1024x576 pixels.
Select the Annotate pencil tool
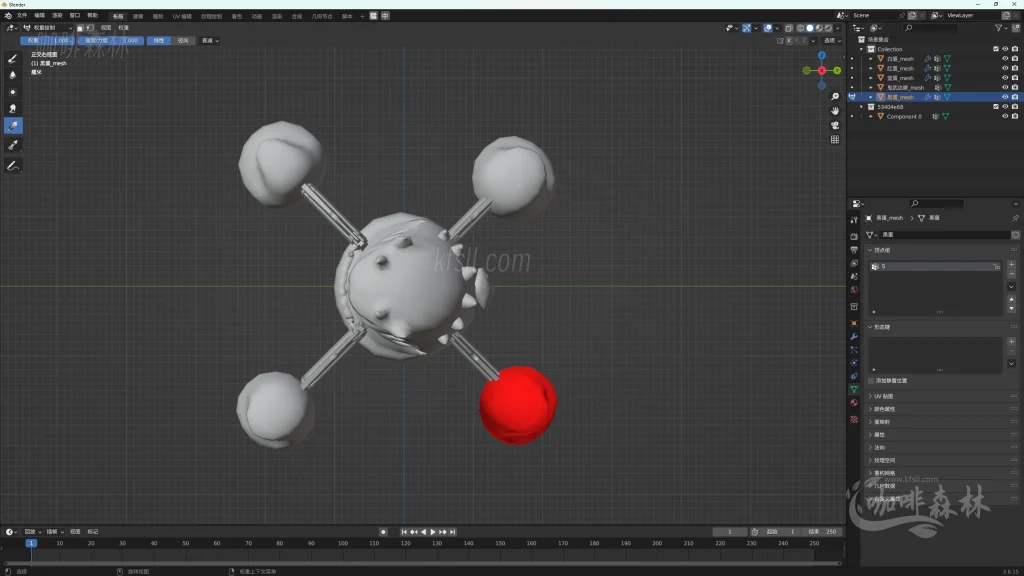(14, 165)
